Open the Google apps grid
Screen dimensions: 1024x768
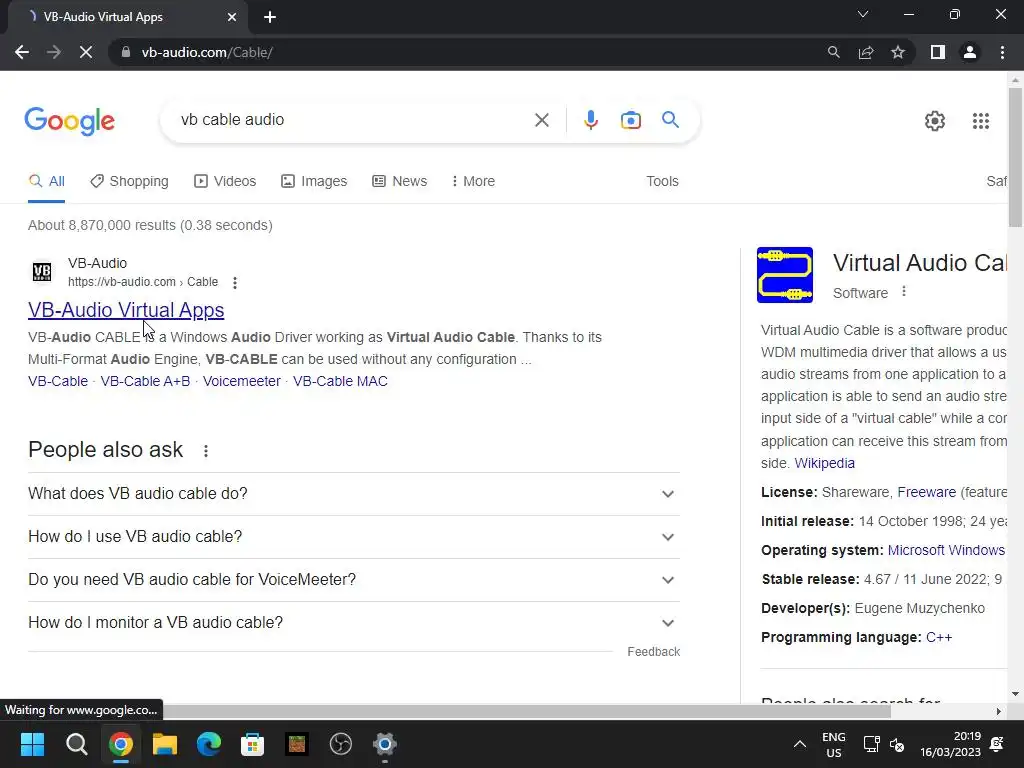[x=980, y=121]
